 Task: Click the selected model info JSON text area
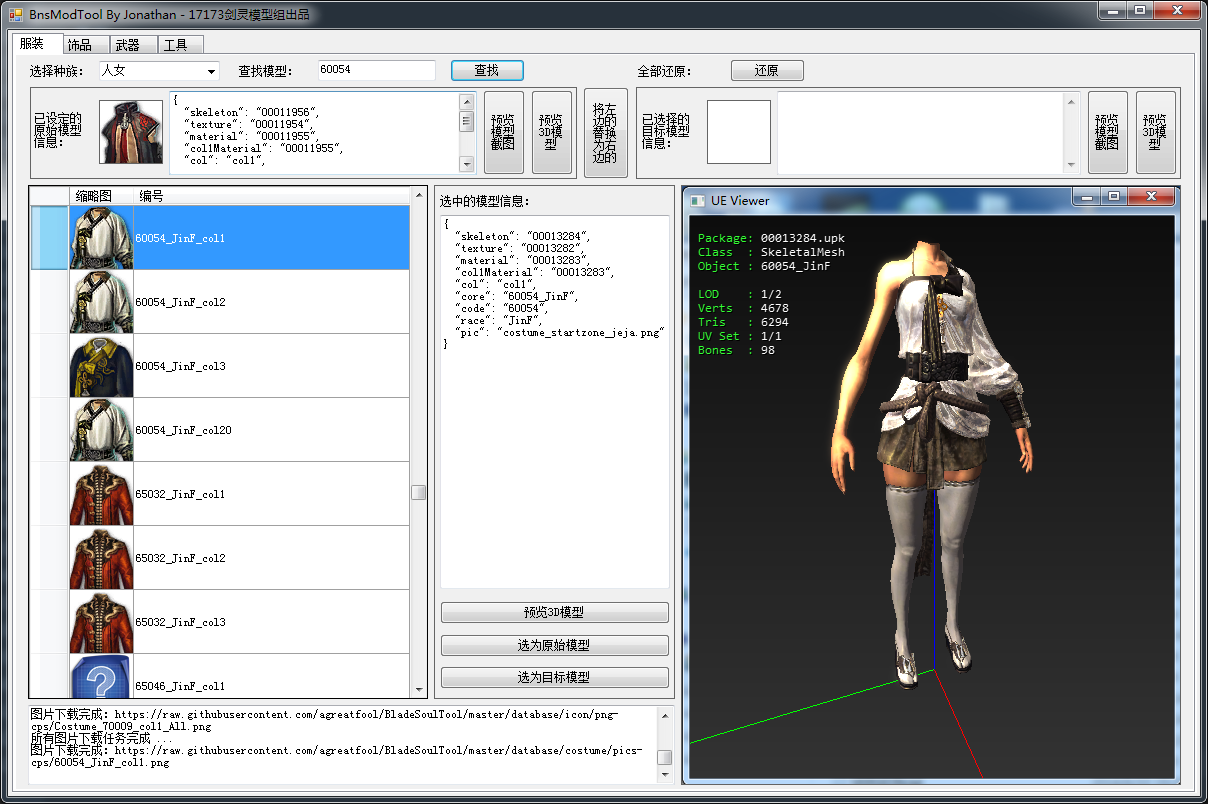pyautogui.click(x=555, y=402)
